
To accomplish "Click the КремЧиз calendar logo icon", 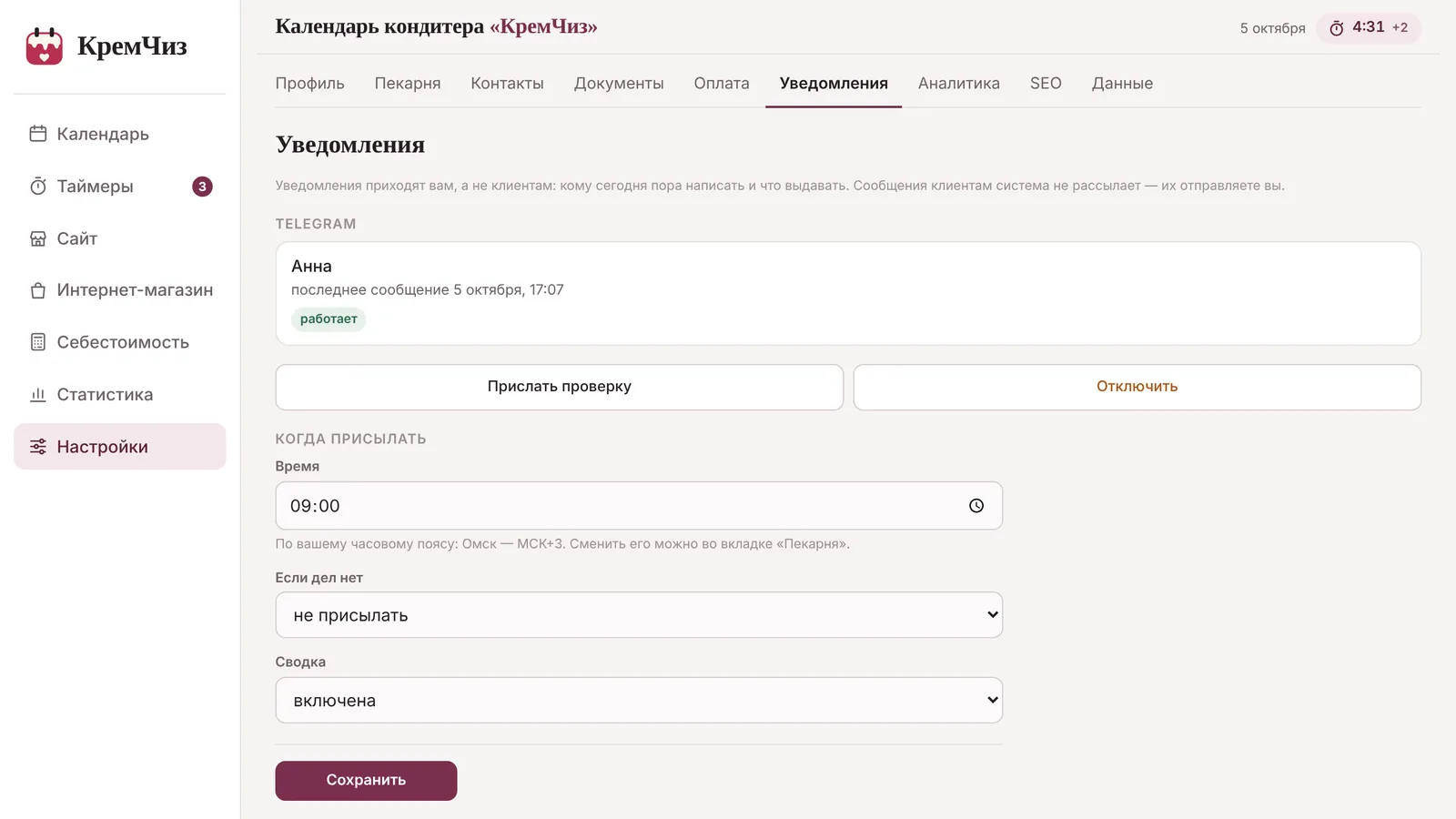I will coord(44,46).
